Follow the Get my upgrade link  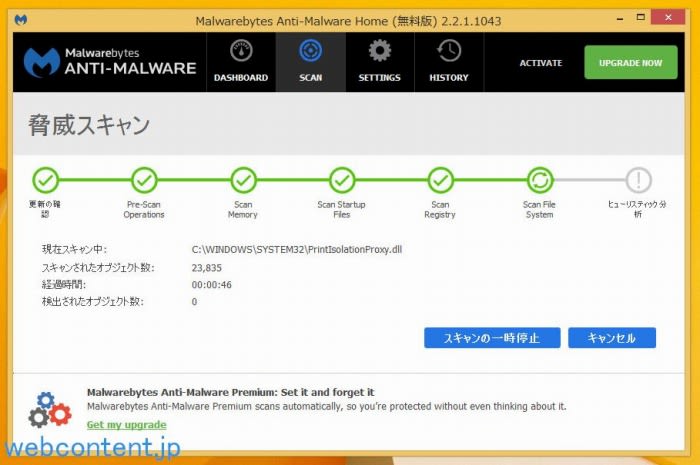coord(126,425)
